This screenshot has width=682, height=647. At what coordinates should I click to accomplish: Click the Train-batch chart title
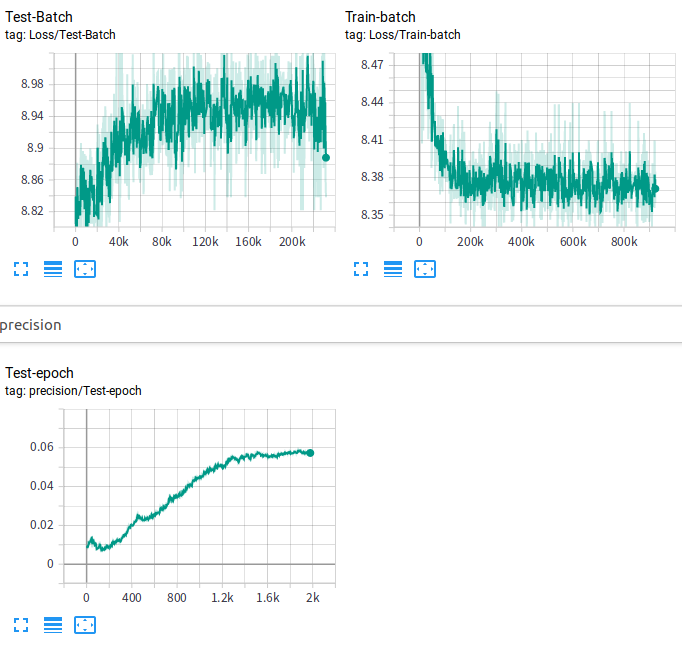point(380,17)
